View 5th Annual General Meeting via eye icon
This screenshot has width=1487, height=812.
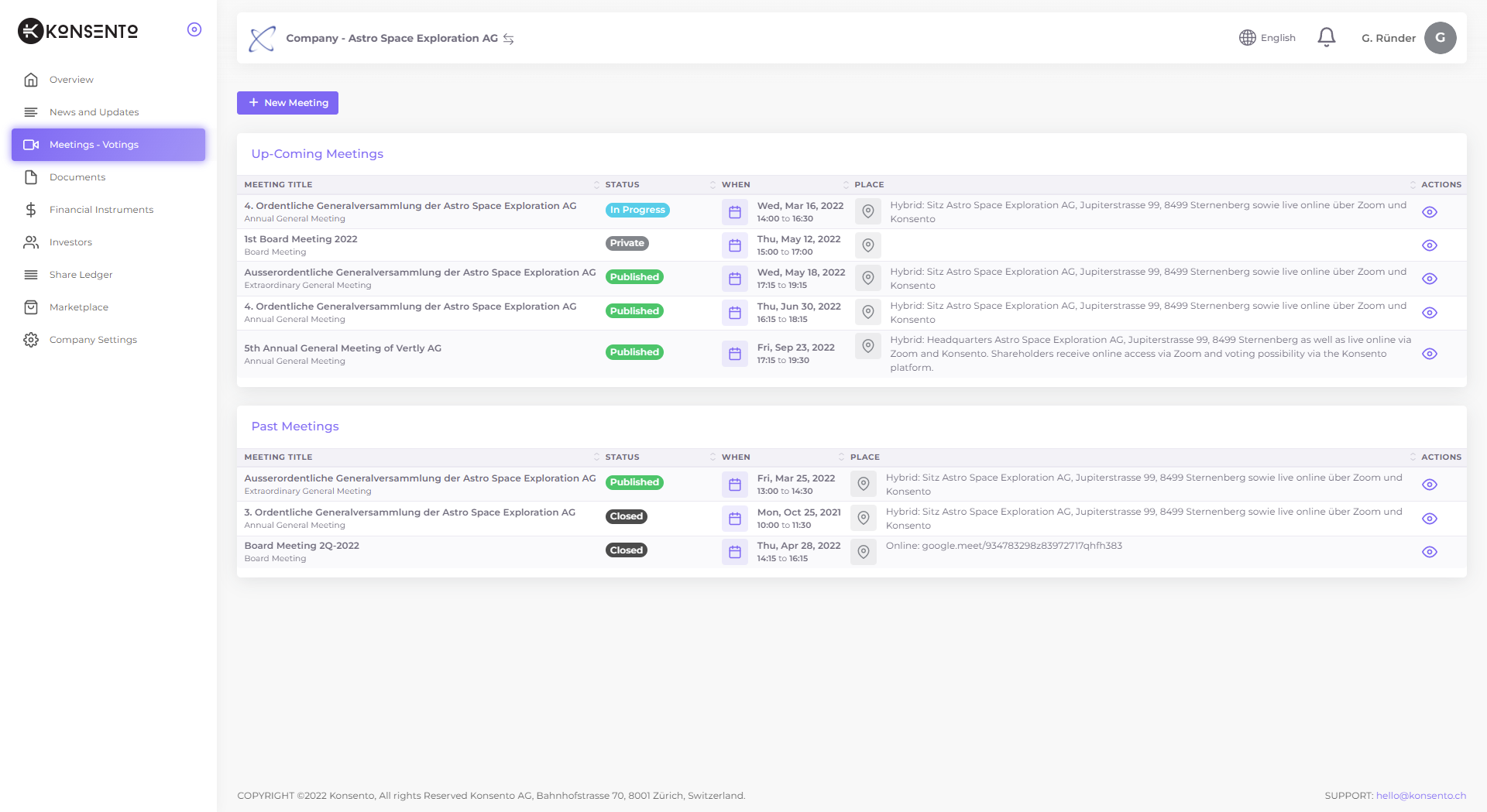click(1430, 354)
